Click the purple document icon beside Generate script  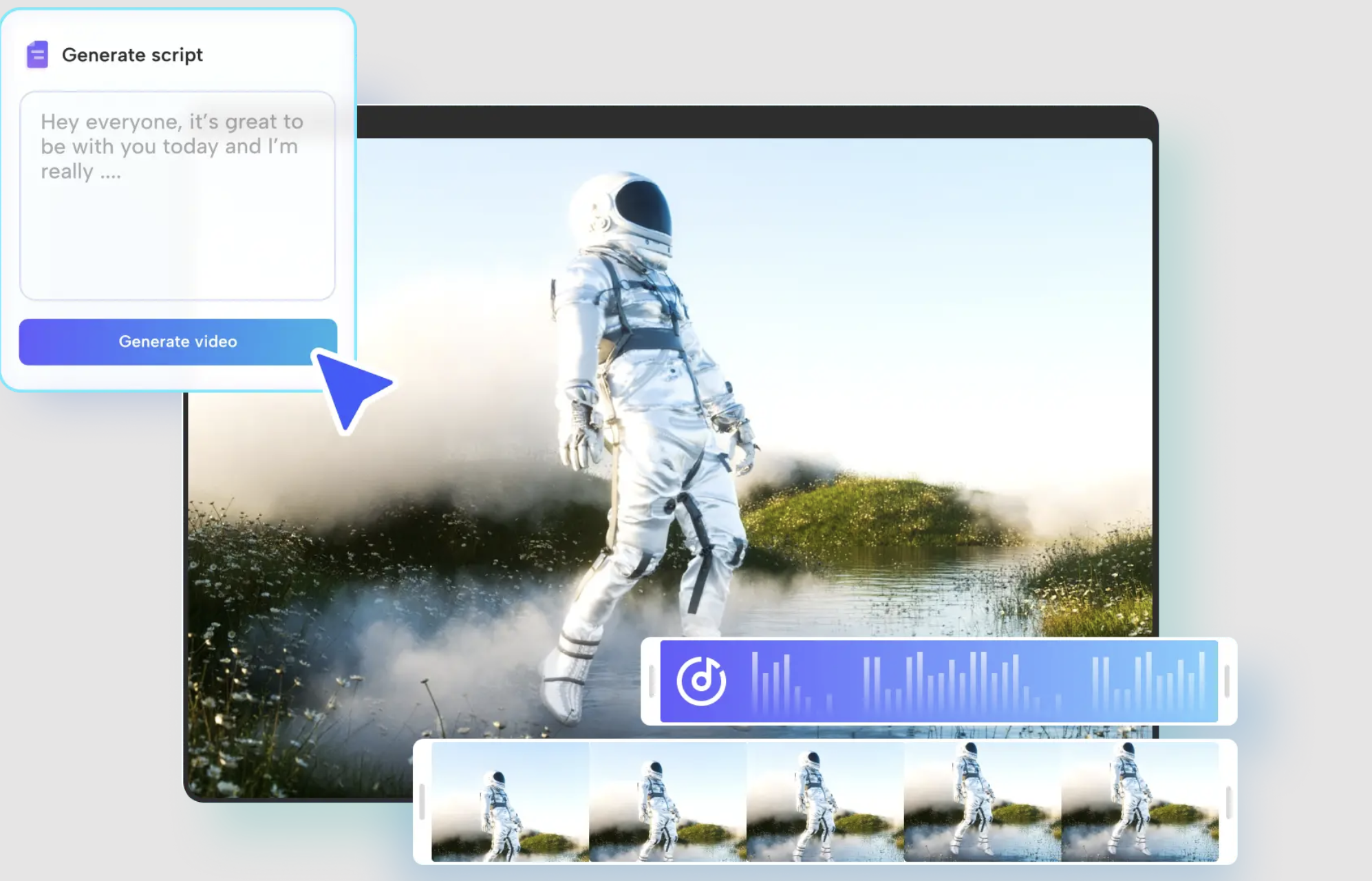pos(37,54)
